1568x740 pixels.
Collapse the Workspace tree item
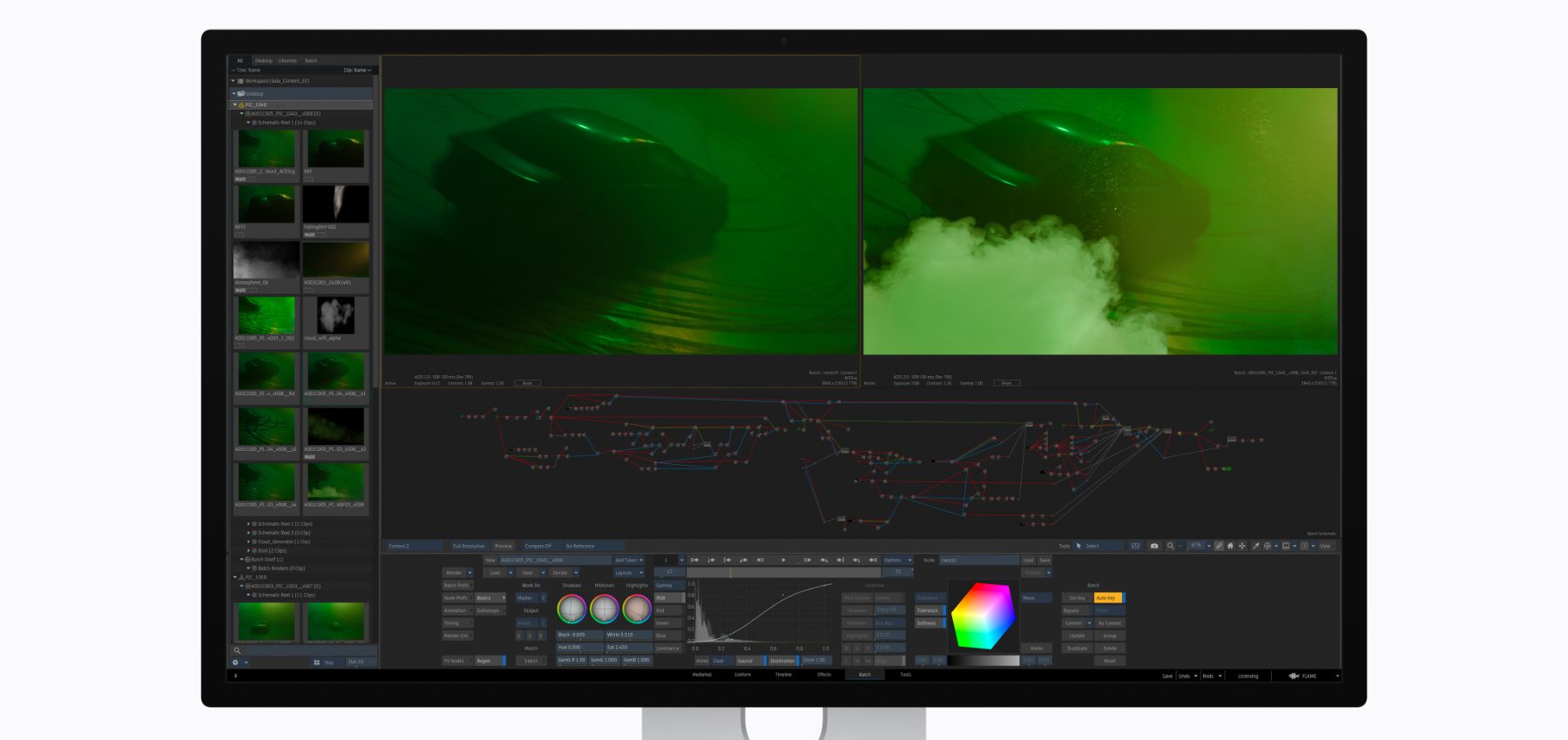tap(233, 81)
